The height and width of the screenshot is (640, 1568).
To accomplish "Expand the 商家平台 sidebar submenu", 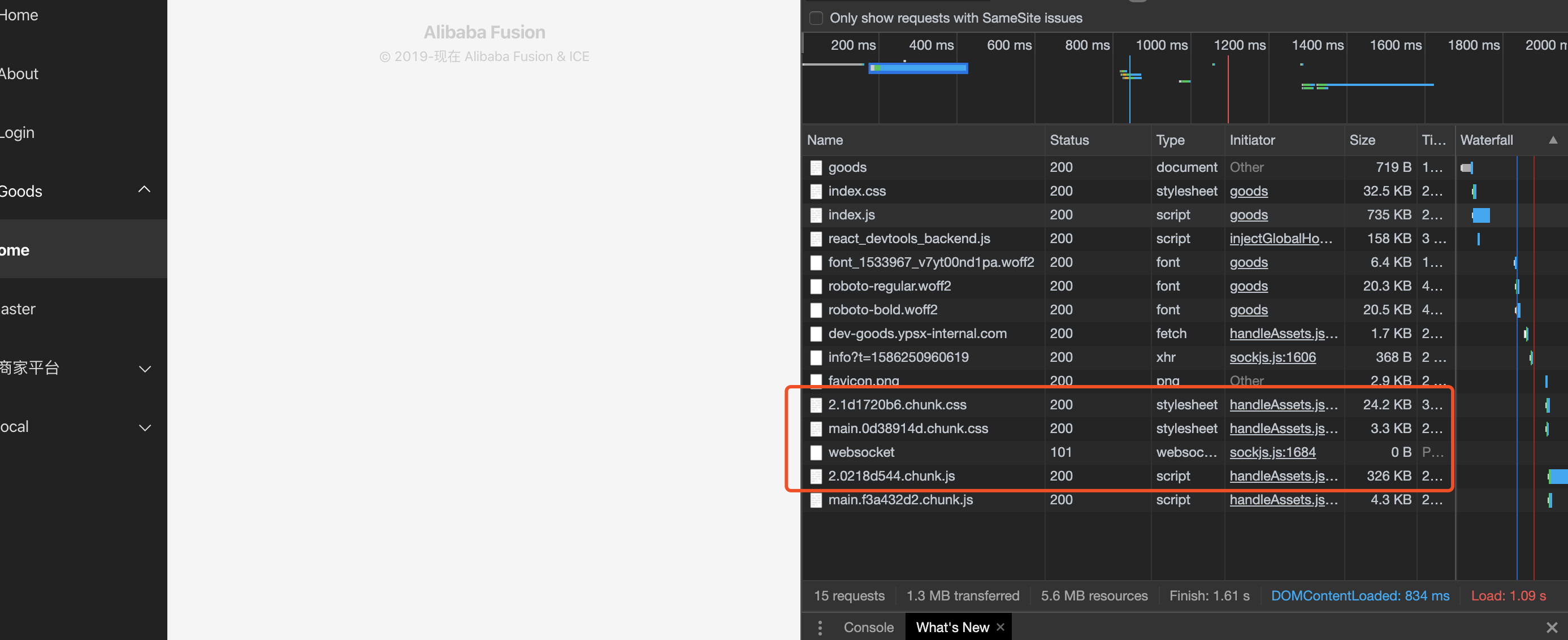I will (x=144, y=369).
